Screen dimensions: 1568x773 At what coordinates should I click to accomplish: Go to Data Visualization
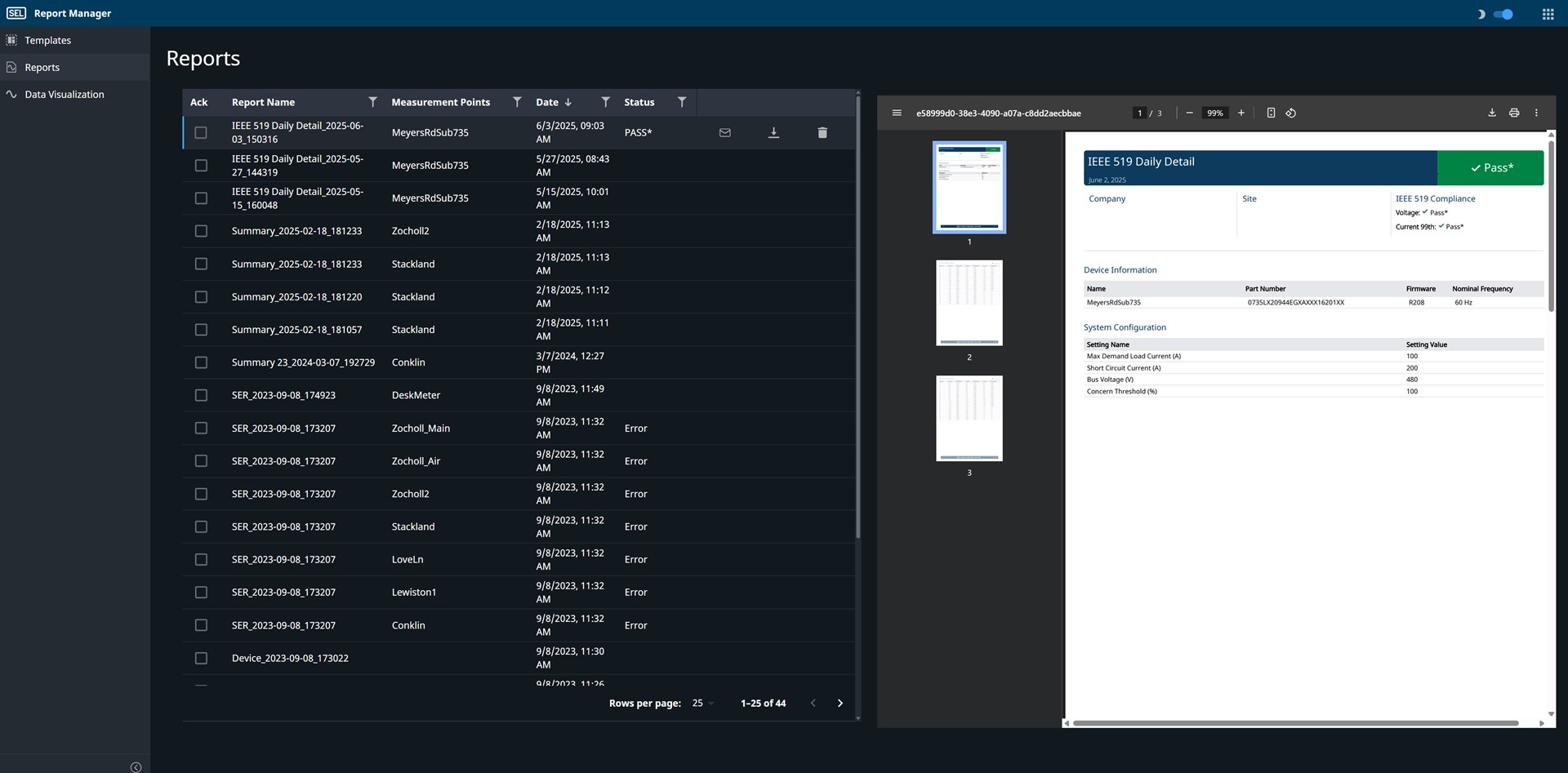pos(65,95)
